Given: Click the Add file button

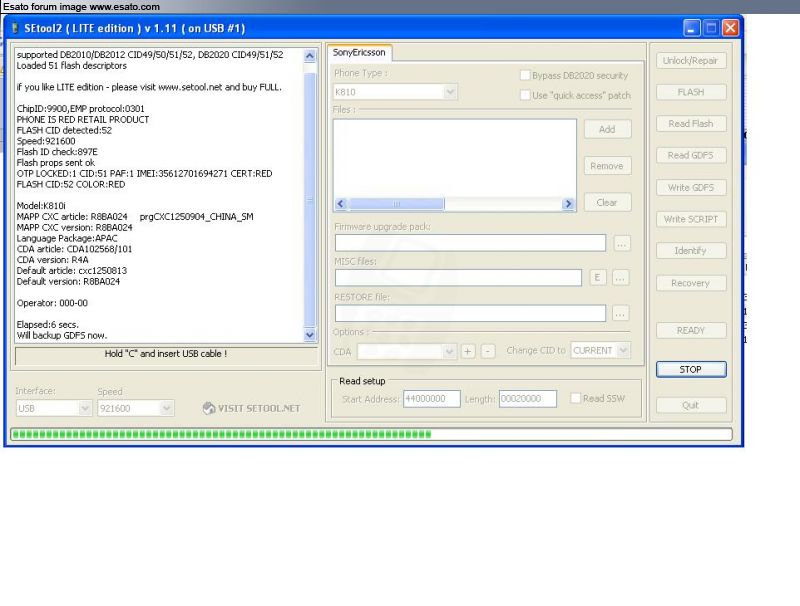Looking at the screenshot, I should coord(607,130).
